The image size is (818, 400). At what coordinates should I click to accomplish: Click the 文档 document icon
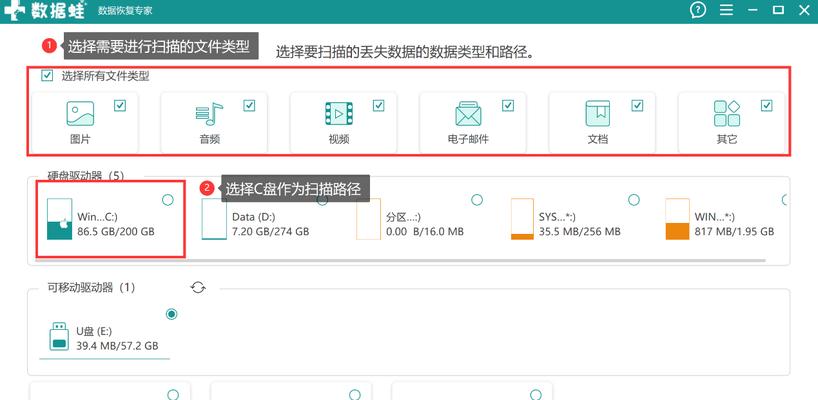coord(597,114)
